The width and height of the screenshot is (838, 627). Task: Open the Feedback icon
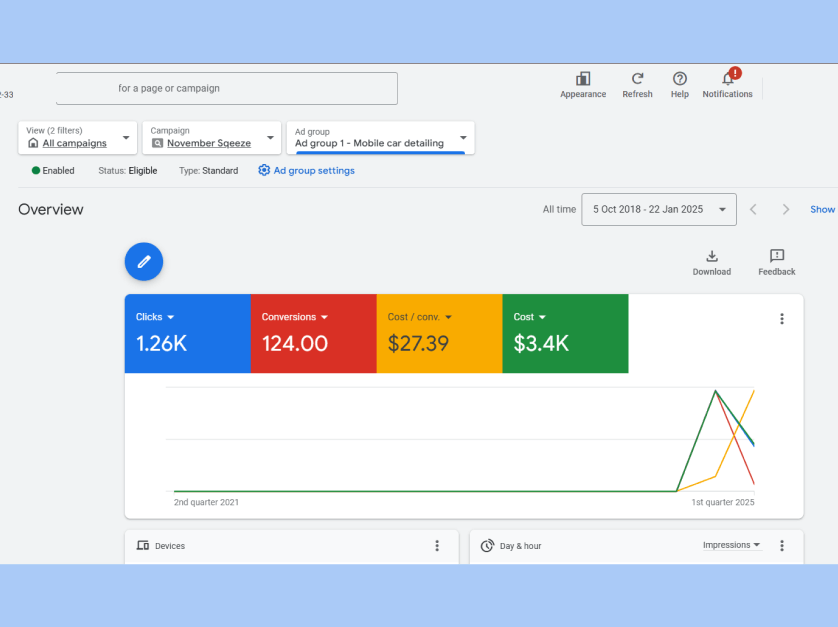click(776, 257)
